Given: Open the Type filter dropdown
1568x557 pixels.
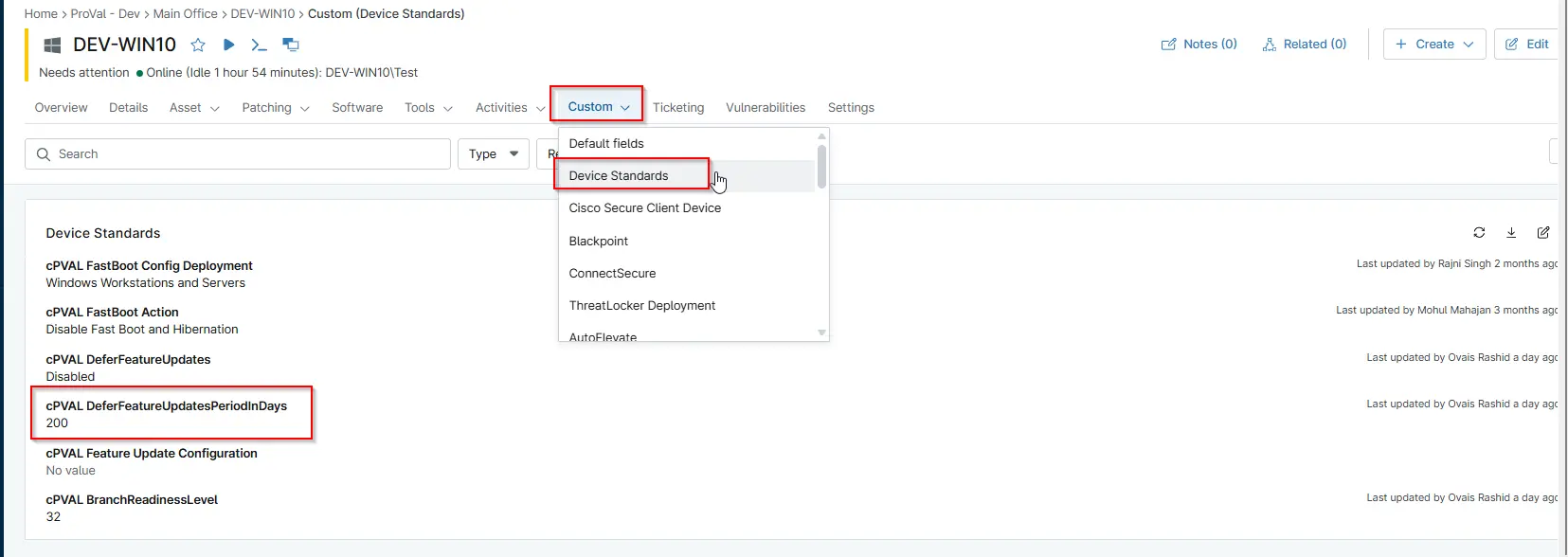Looking at the screenshot, I should click(494, 153).
